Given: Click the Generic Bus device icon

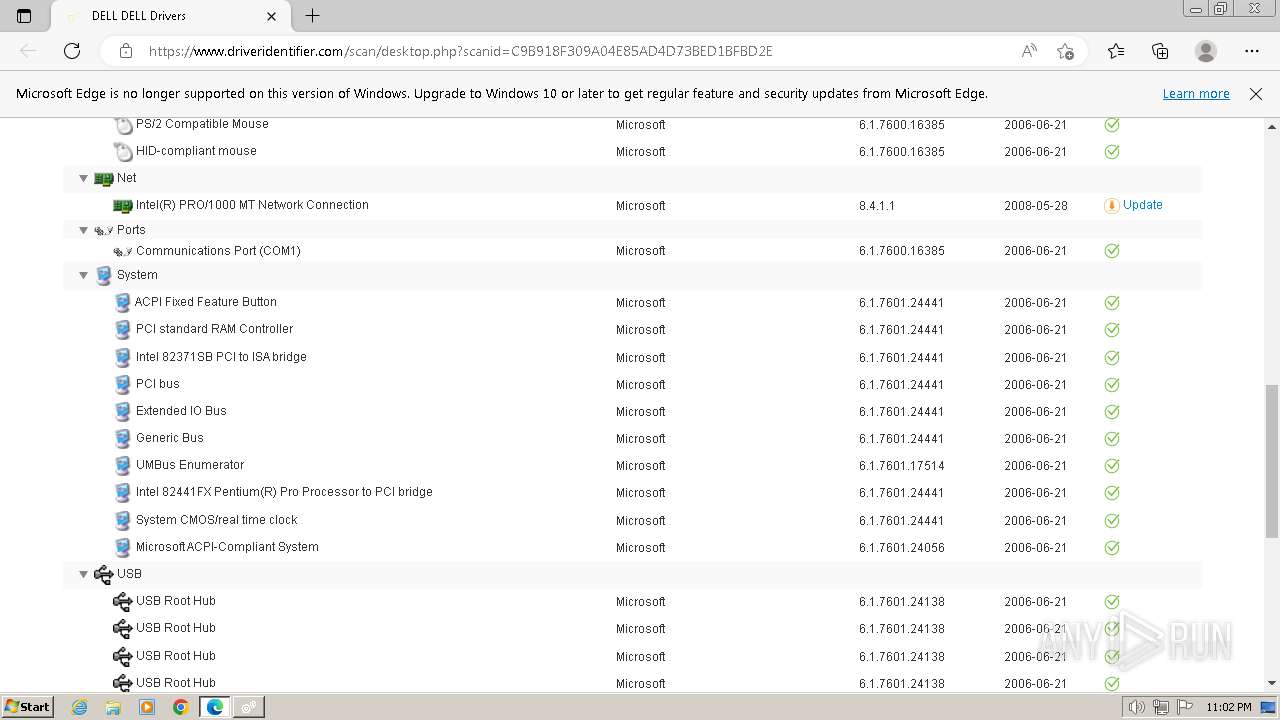Looking at the screenshot, I should (x=123, y=439).
